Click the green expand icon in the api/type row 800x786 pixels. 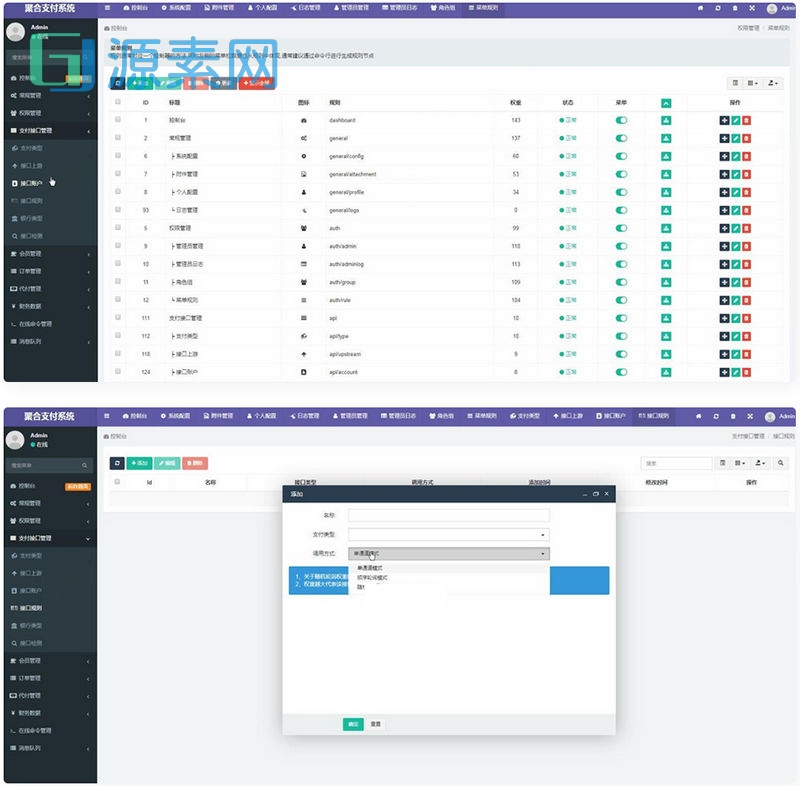(666, 336)
